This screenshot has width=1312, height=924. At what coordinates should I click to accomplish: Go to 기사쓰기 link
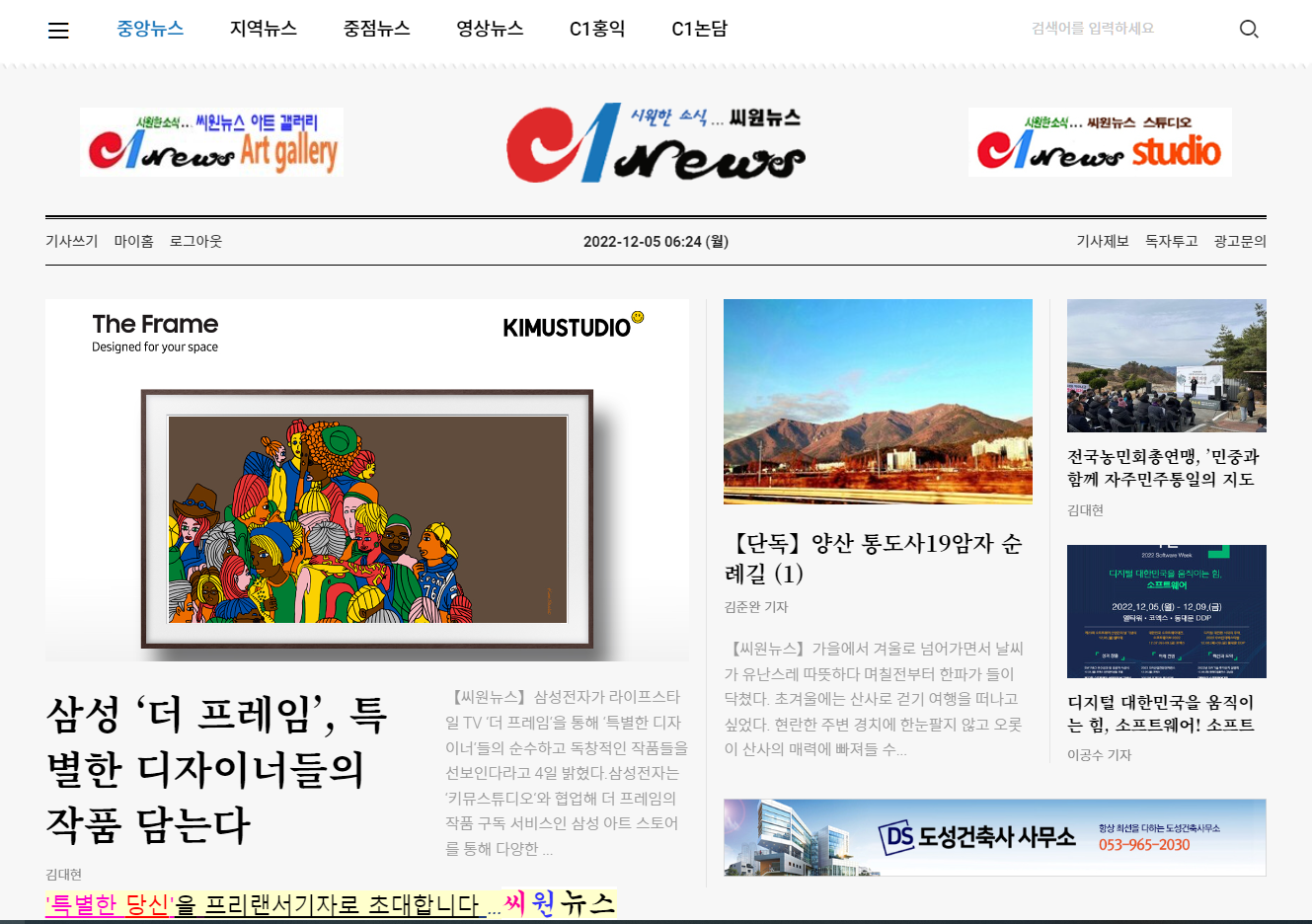[x=71, y=241]
